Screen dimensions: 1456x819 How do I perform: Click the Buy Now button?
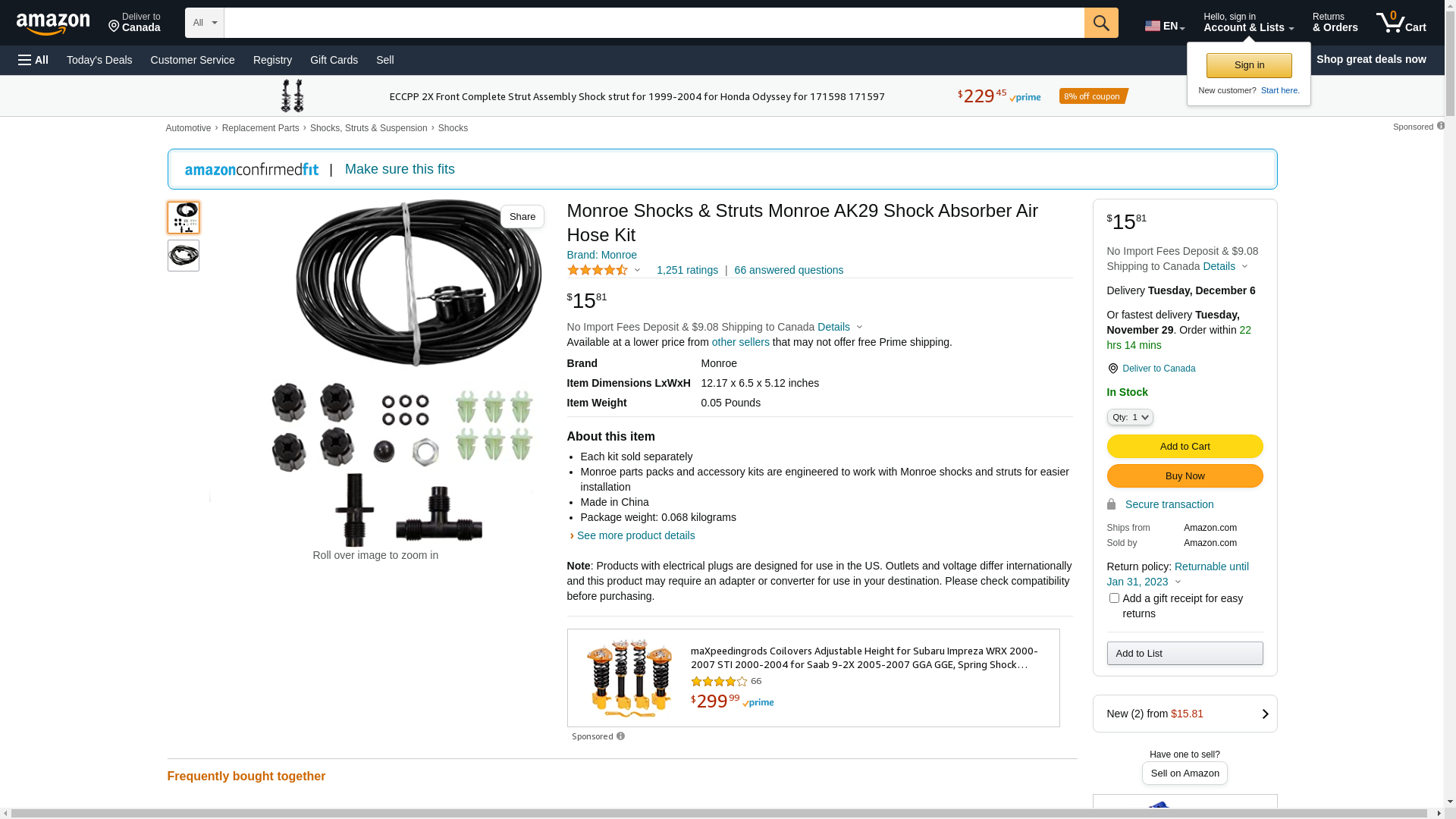(x=1185, y=476)
